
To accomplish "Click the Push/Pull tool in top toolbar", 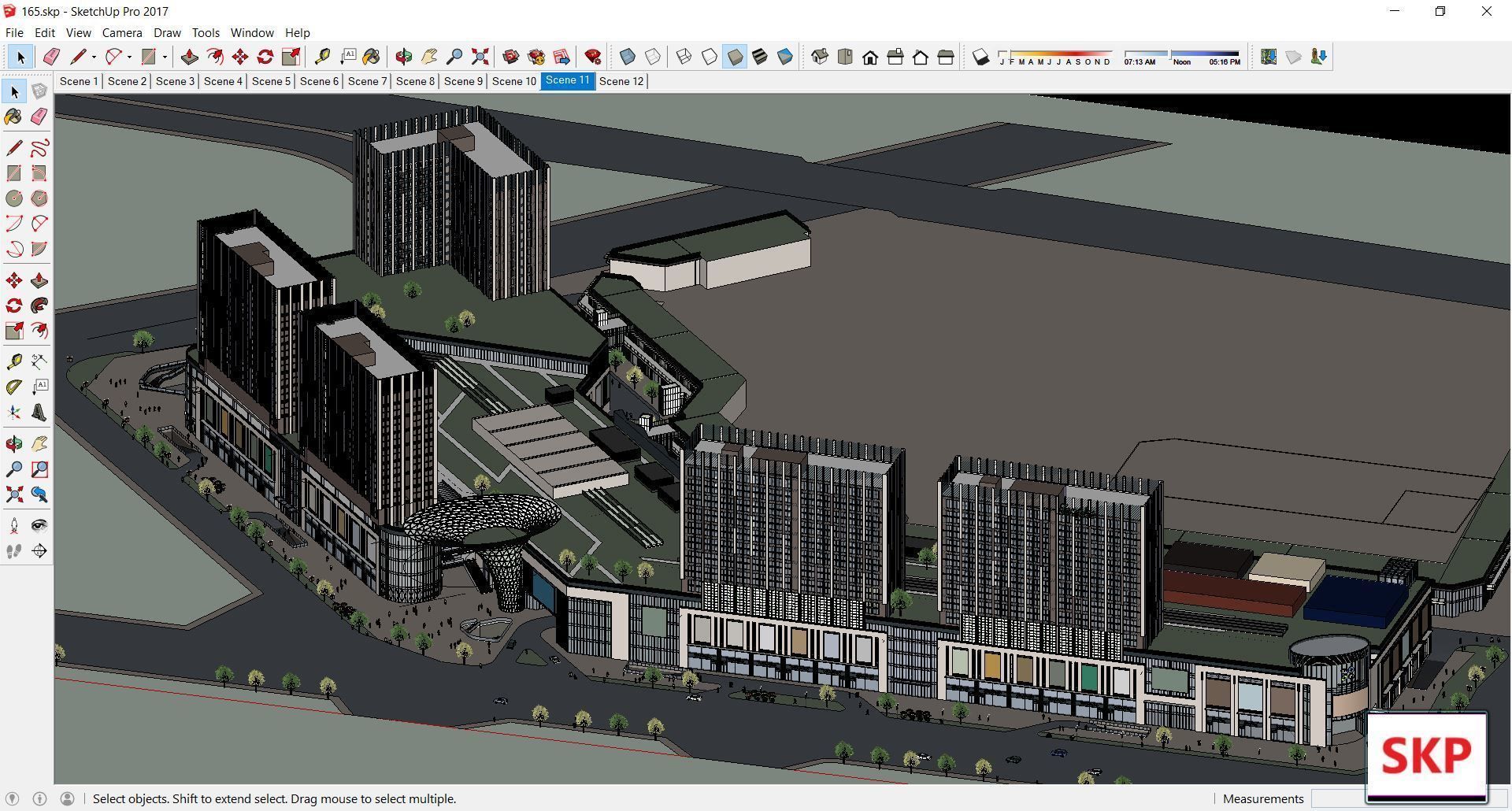I will coord(190,57).
